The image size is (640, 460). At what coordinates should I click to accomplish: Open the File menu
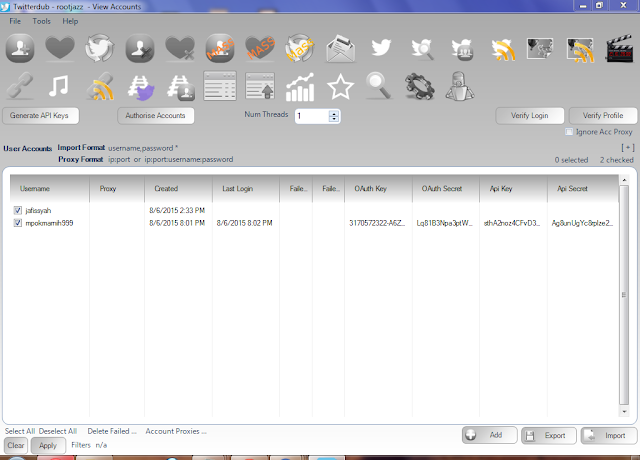point(15,21)
